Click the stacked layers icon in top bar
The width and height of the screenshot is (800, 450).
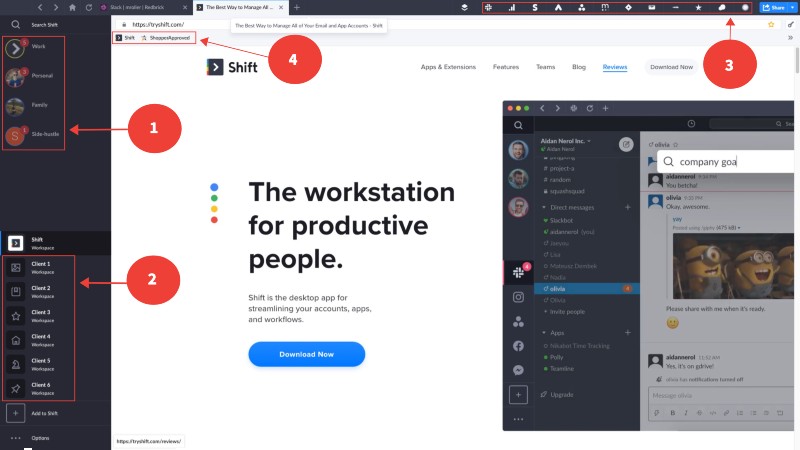pos(464,8)
